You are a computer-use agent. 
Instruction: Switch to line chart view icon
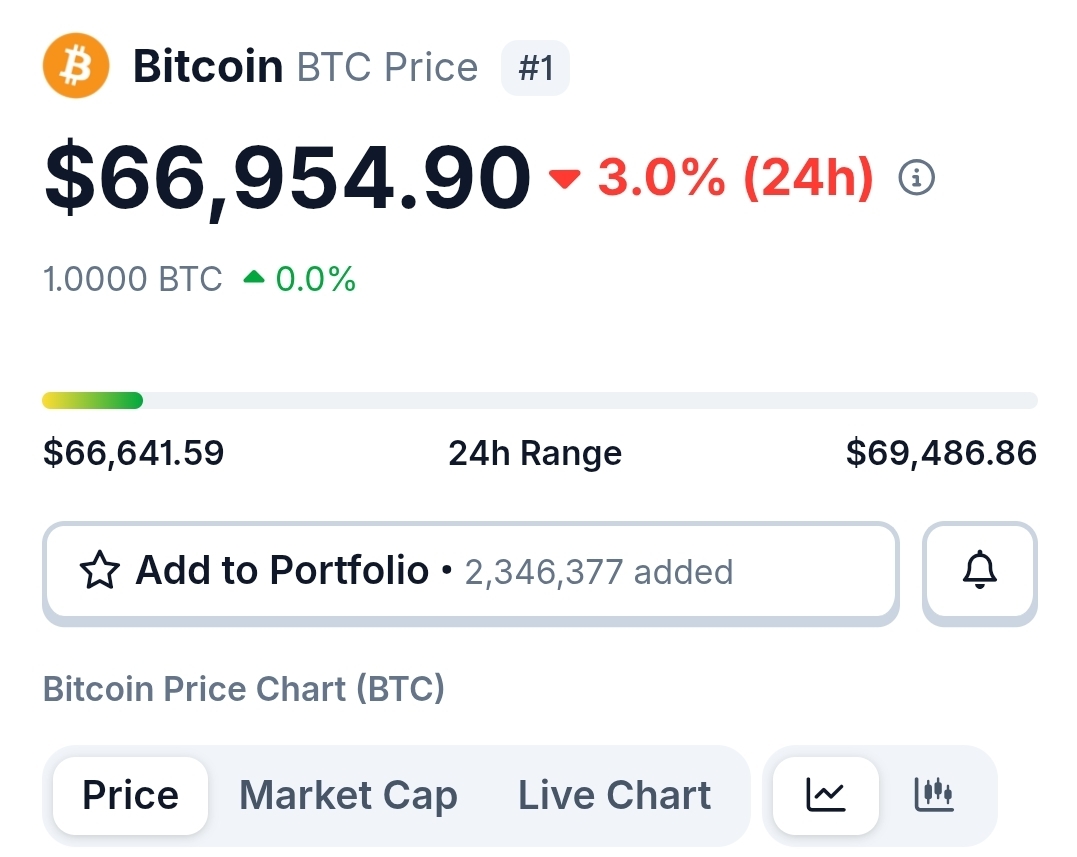826,795
